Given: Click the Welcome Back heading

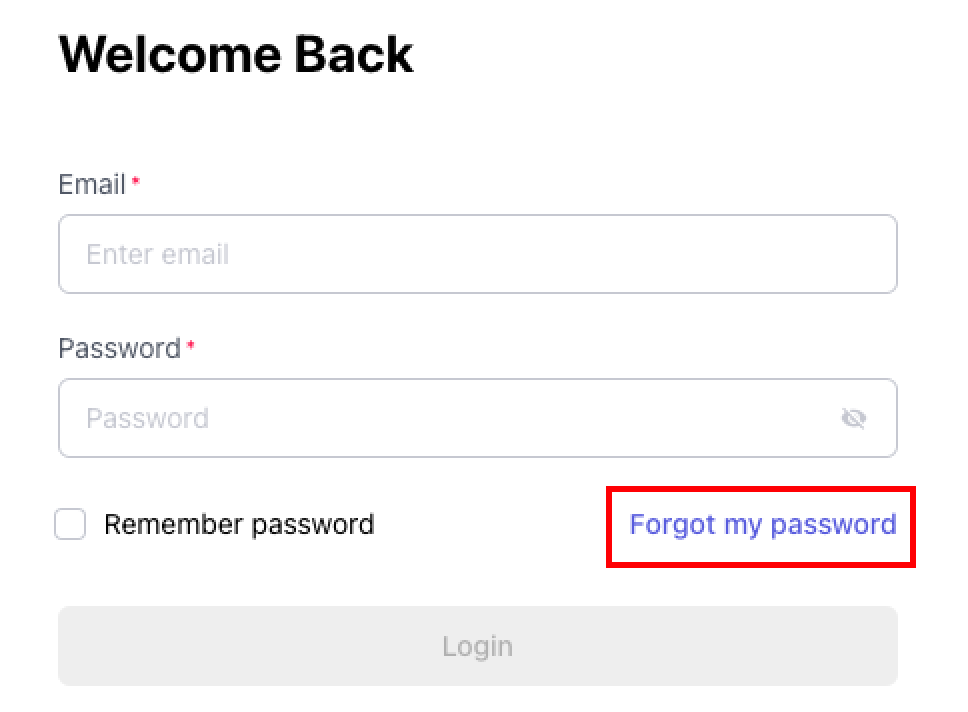Looking at the screenshot, I should coord(236,54).
